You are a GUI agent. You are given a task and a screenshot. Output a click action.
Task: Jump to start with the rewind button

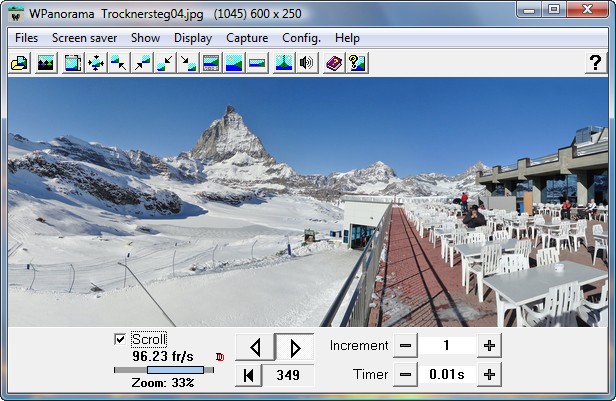(248, 375)
